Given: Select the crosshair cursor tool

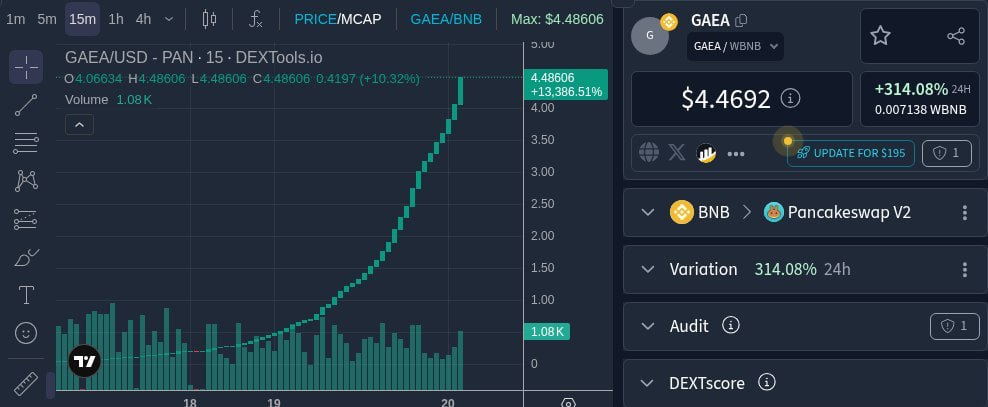Looking at the screenshot, I should click(x=26, y=67).
